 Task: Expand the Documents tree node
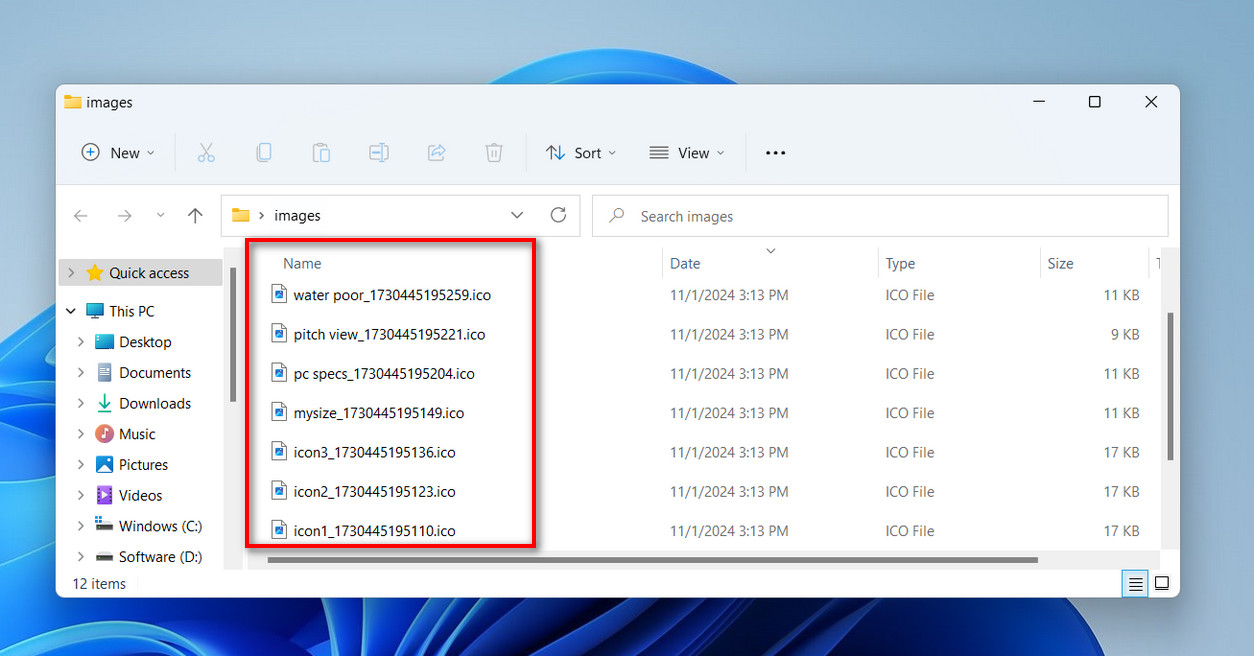point(81,372)
